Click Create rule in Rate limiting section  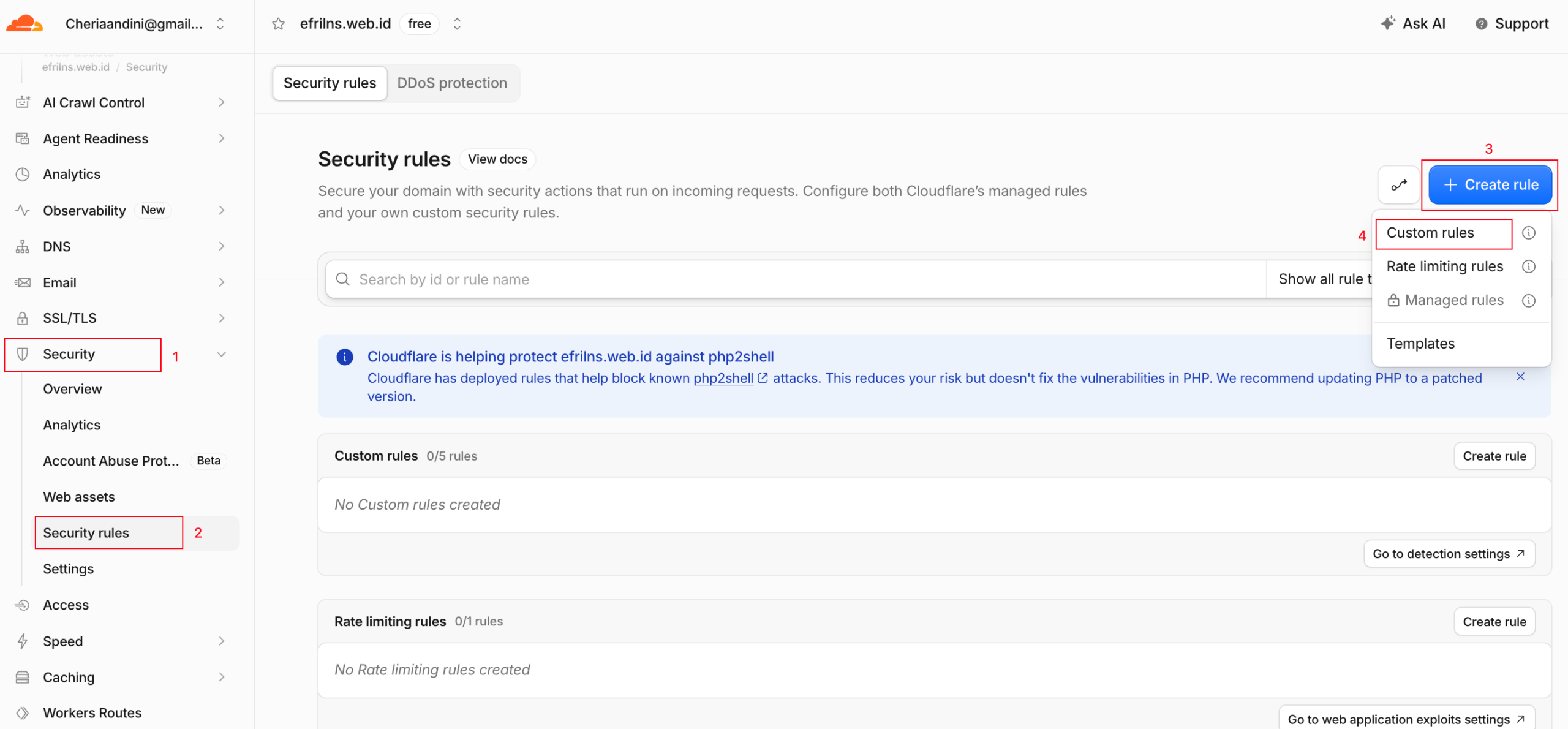pyautogui.click(x=1494, y=621)
